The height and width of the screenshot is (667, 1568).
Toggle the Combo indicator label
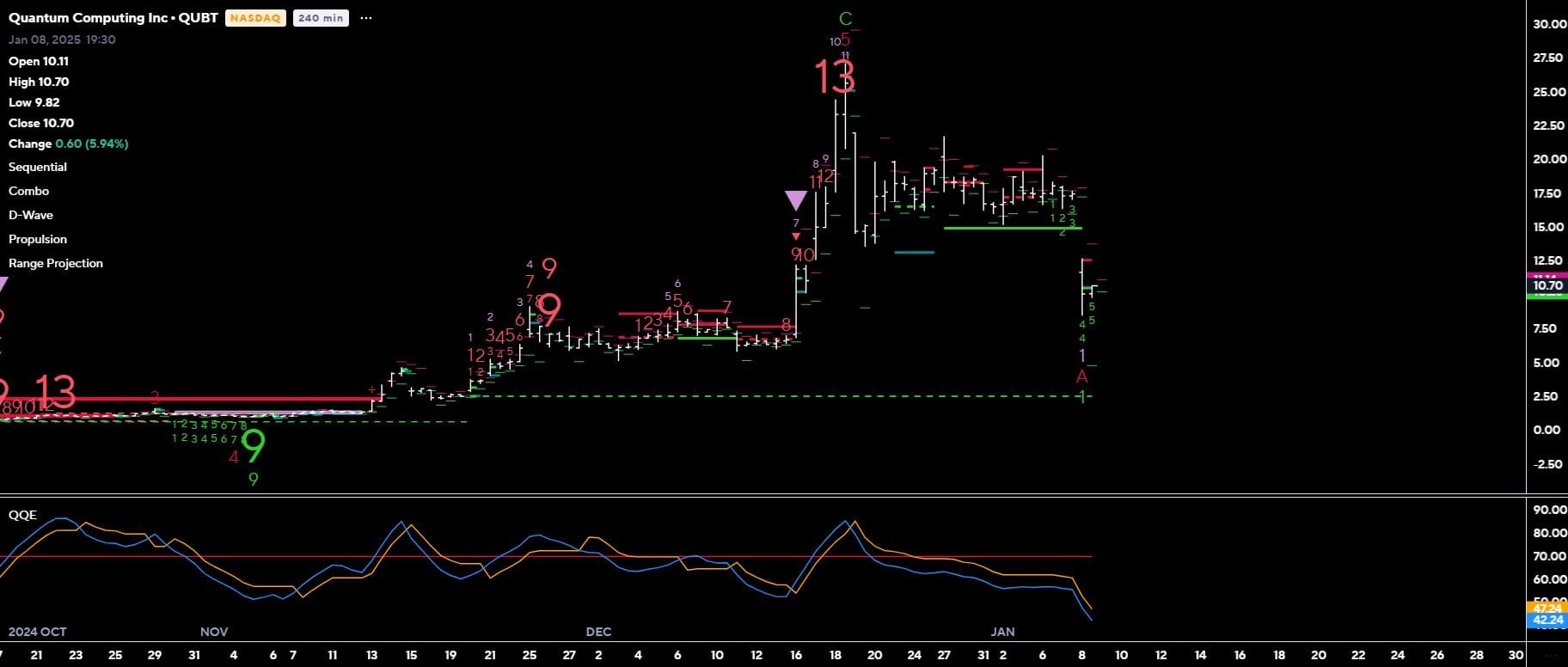[x=28, y=191]
